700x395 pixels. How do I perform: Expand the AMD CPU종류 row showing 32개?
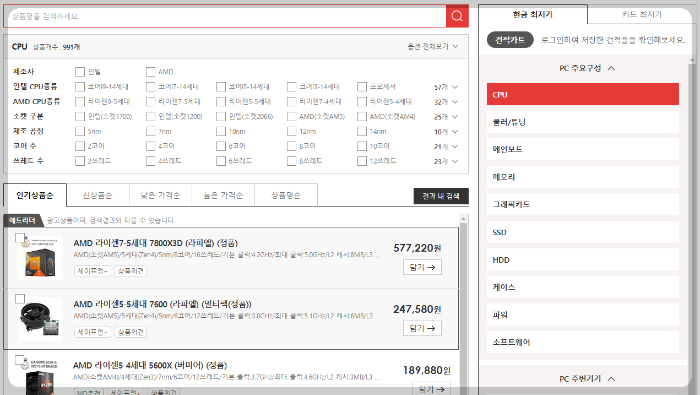click(x=446, y=102)
